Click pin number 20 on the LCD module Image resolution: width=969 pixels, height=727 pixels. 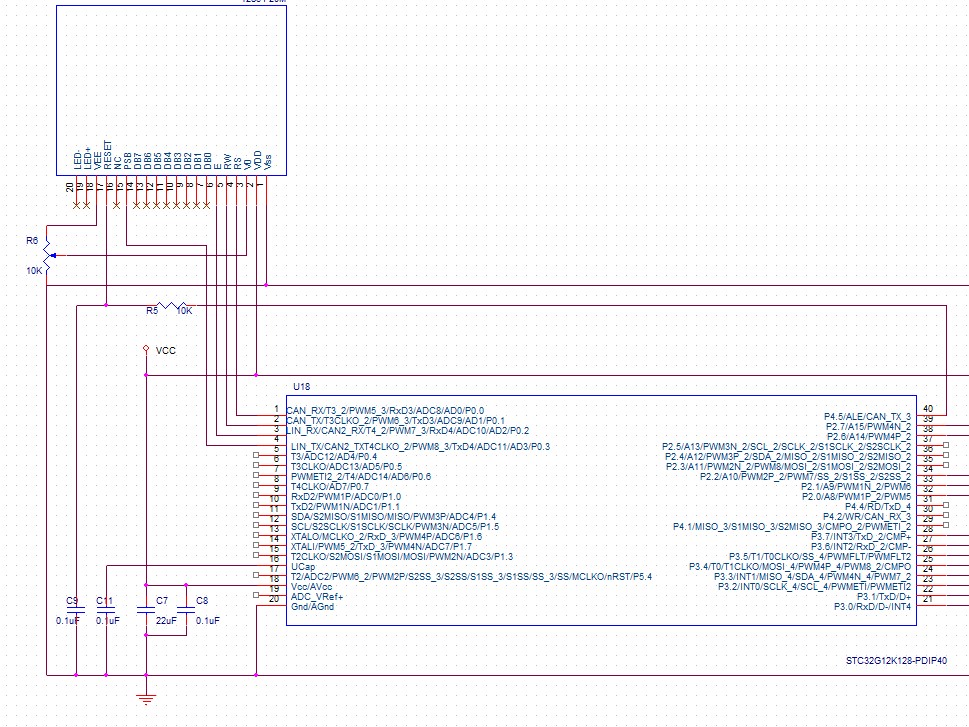click(x=70, y=186)
